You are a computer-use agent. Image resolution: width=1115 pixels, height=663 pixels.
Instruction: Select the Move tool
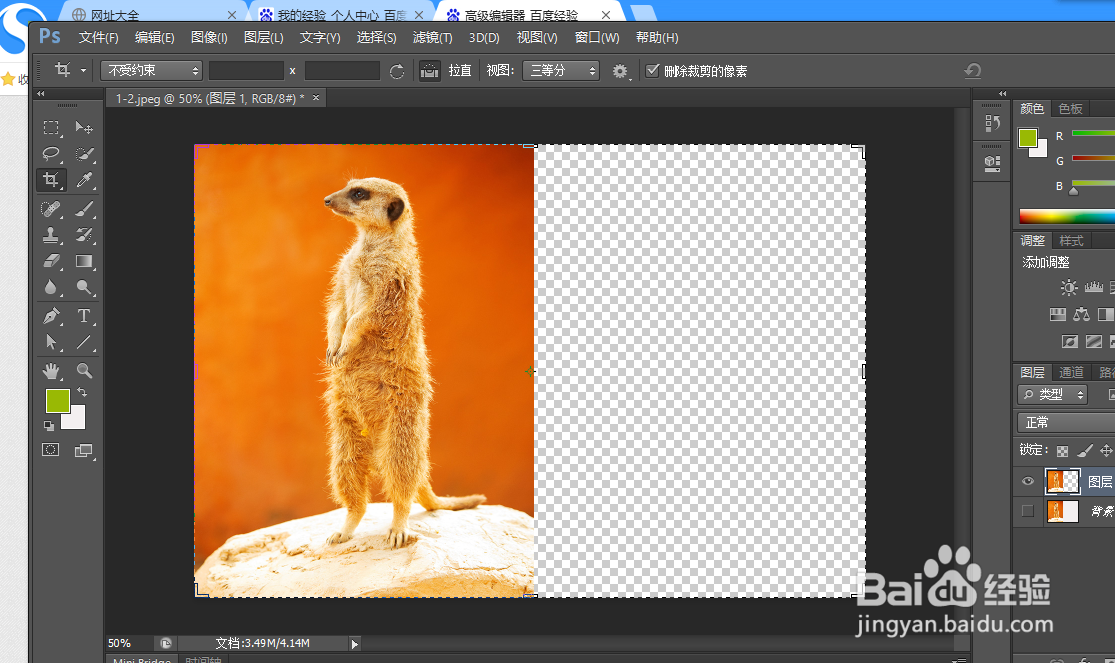[x=84, y=127]
